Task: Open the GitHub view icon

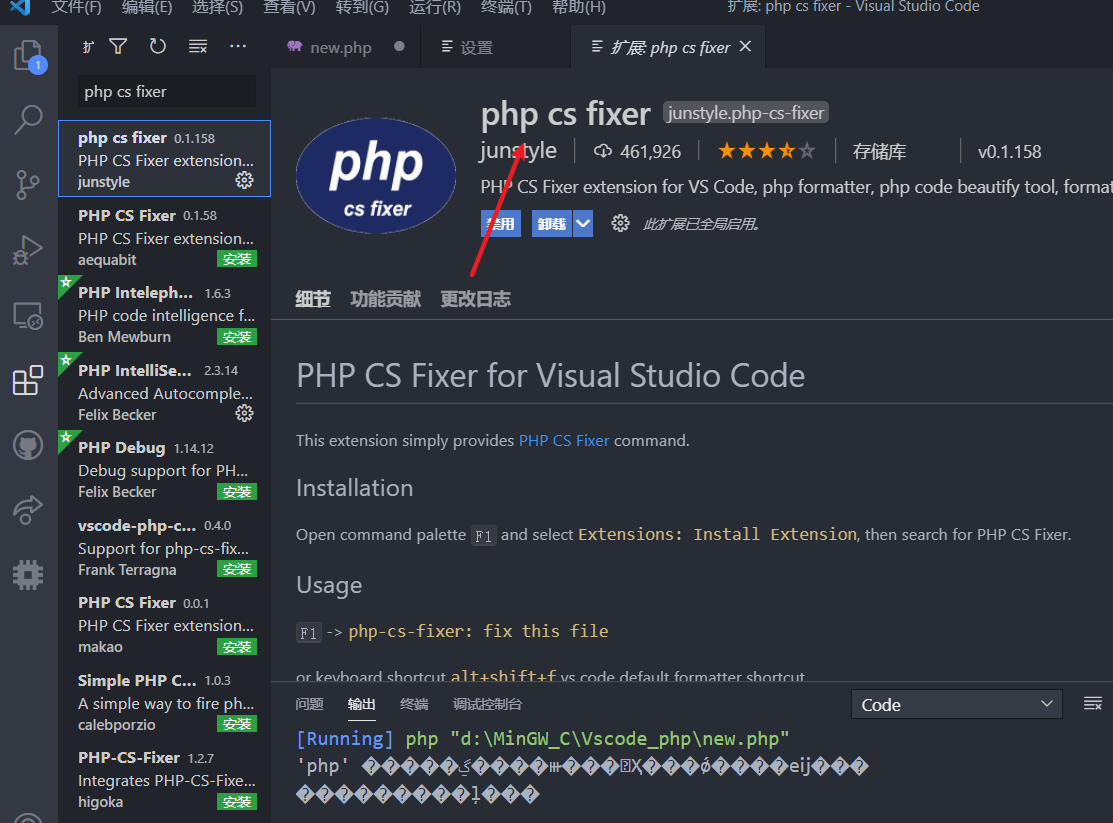Action: (x=28, y=445)
